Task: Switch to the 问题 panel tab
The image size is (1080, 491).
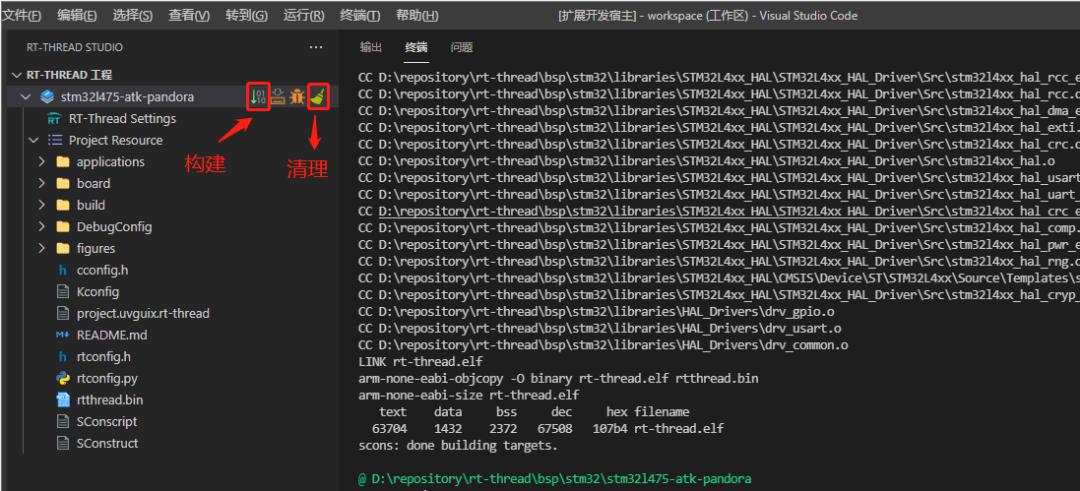Action: pos(461,47)
